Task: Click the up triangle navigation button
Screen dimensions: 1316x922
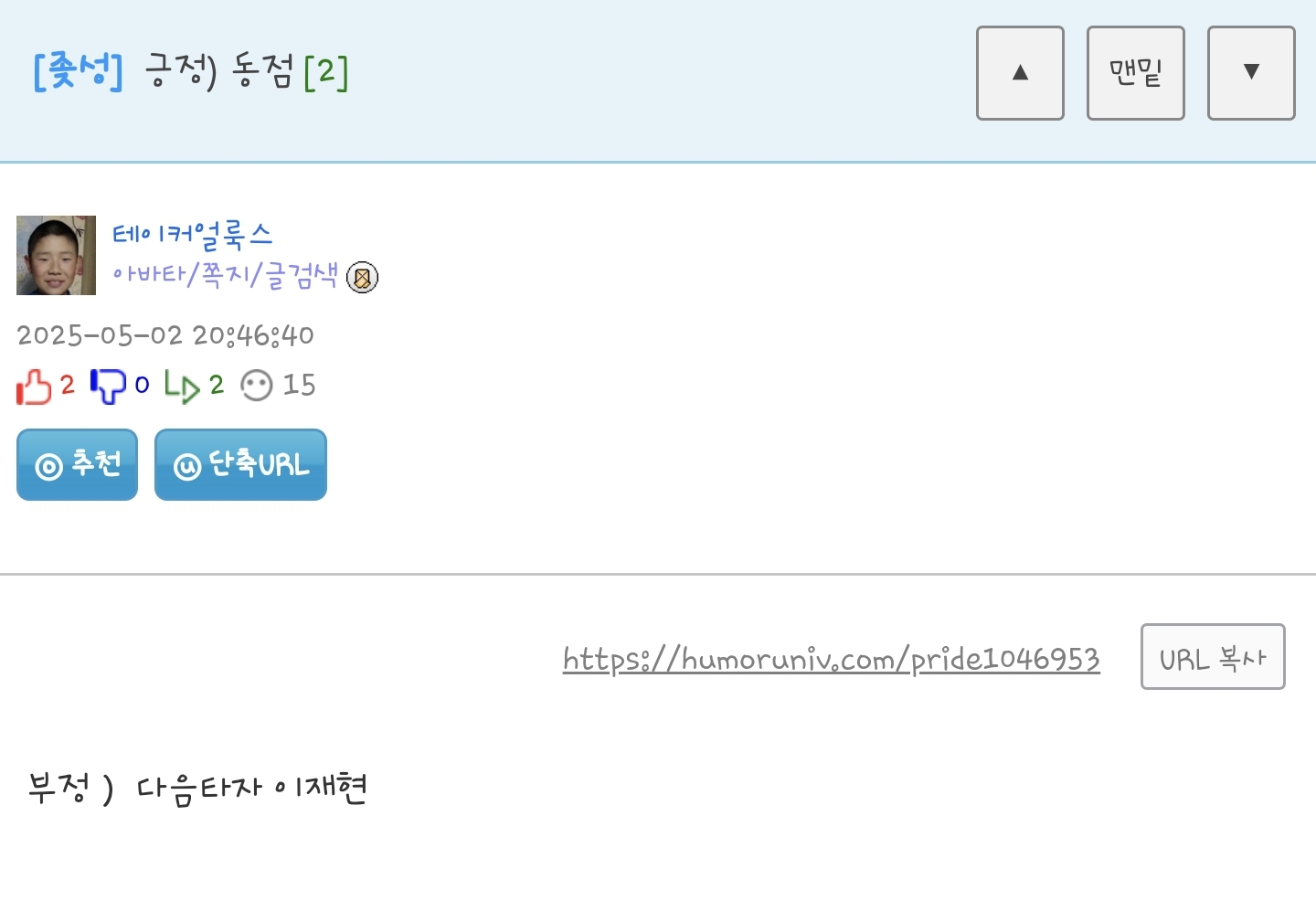Action: (1020, 73)
